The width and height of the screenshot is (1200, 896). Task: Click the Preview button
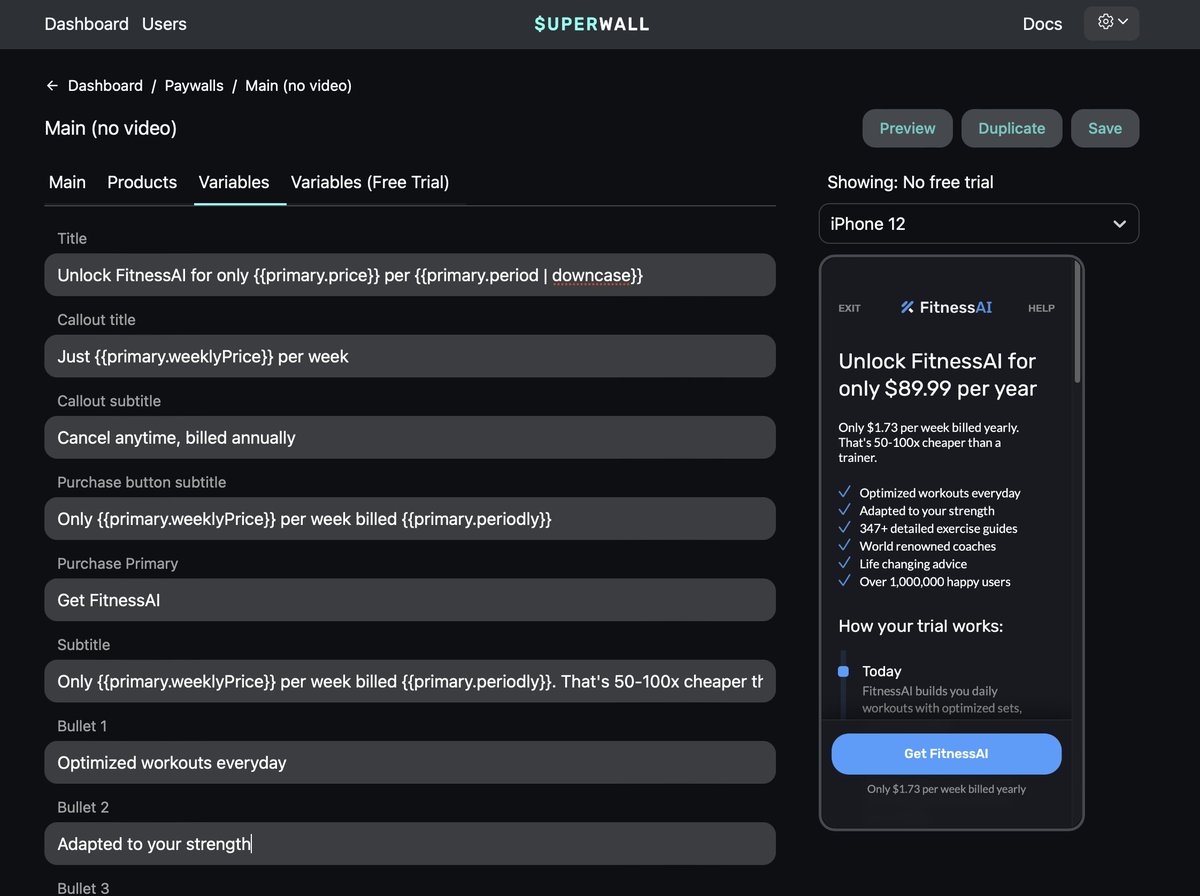pos(906,128)
